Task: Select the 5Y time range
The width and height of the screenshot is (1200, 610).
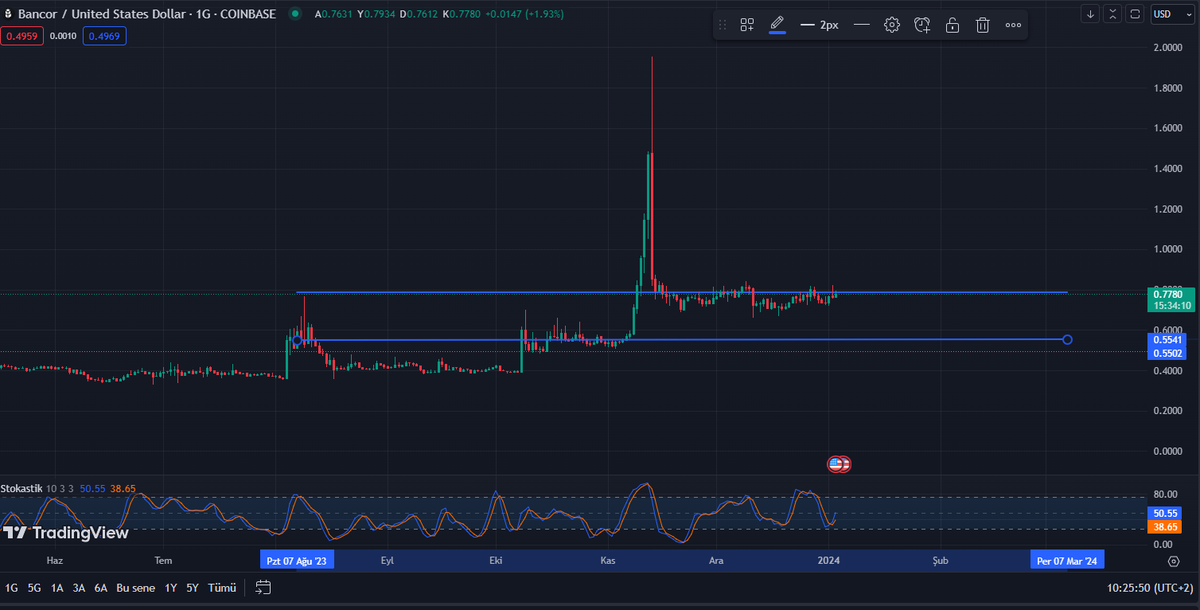Action: click(x=193, y=588)
